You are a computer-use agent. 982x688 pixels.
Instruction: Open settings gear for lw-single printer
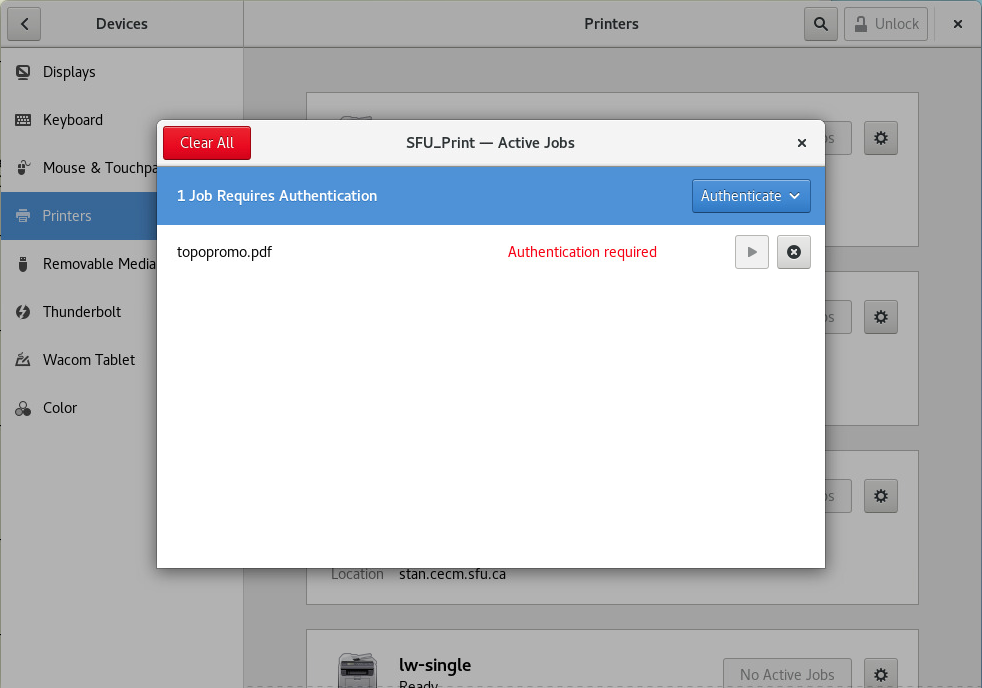[880, 674]
